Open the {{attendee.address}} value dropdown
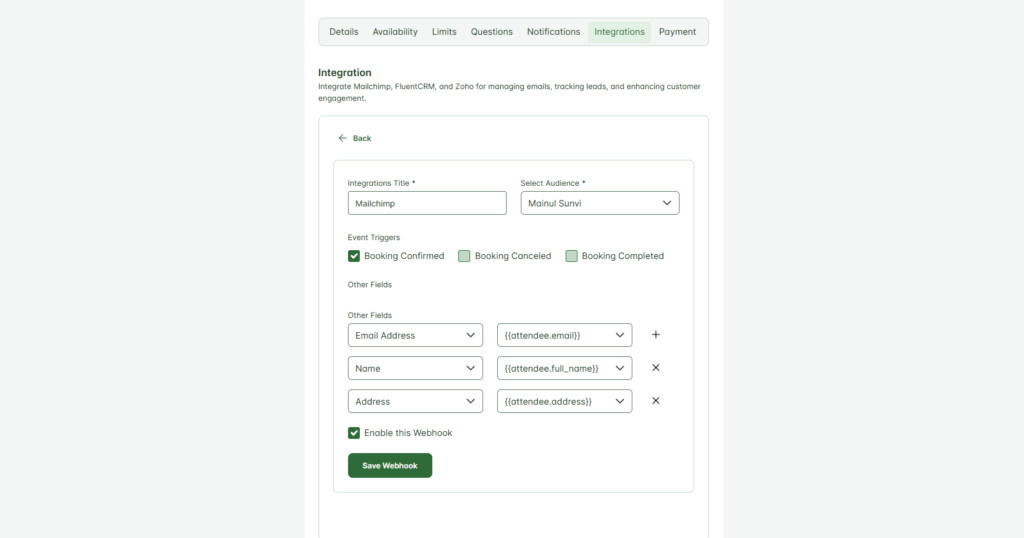 (564, 401)
